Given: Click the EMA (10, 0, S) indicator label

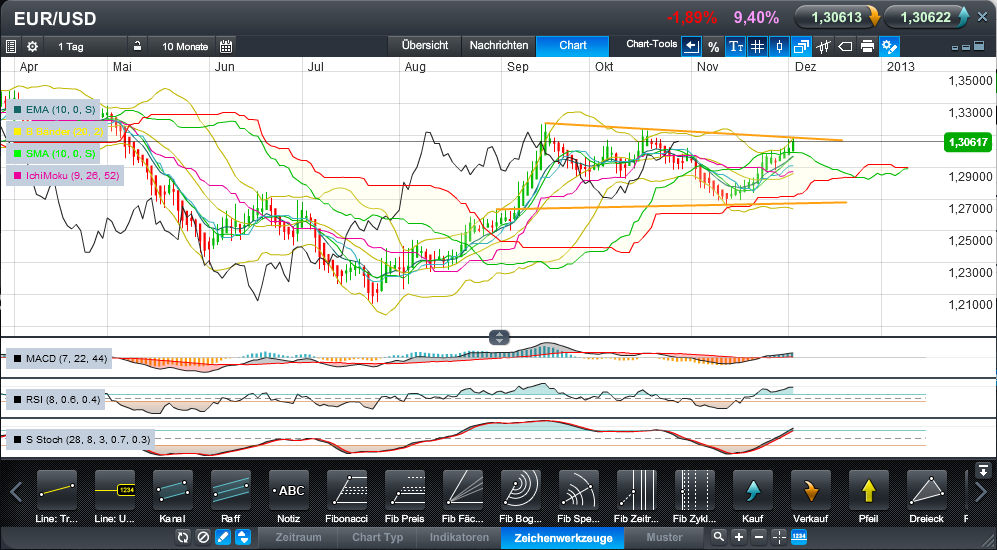Looking at the screenshot, I should pos(53,109).
